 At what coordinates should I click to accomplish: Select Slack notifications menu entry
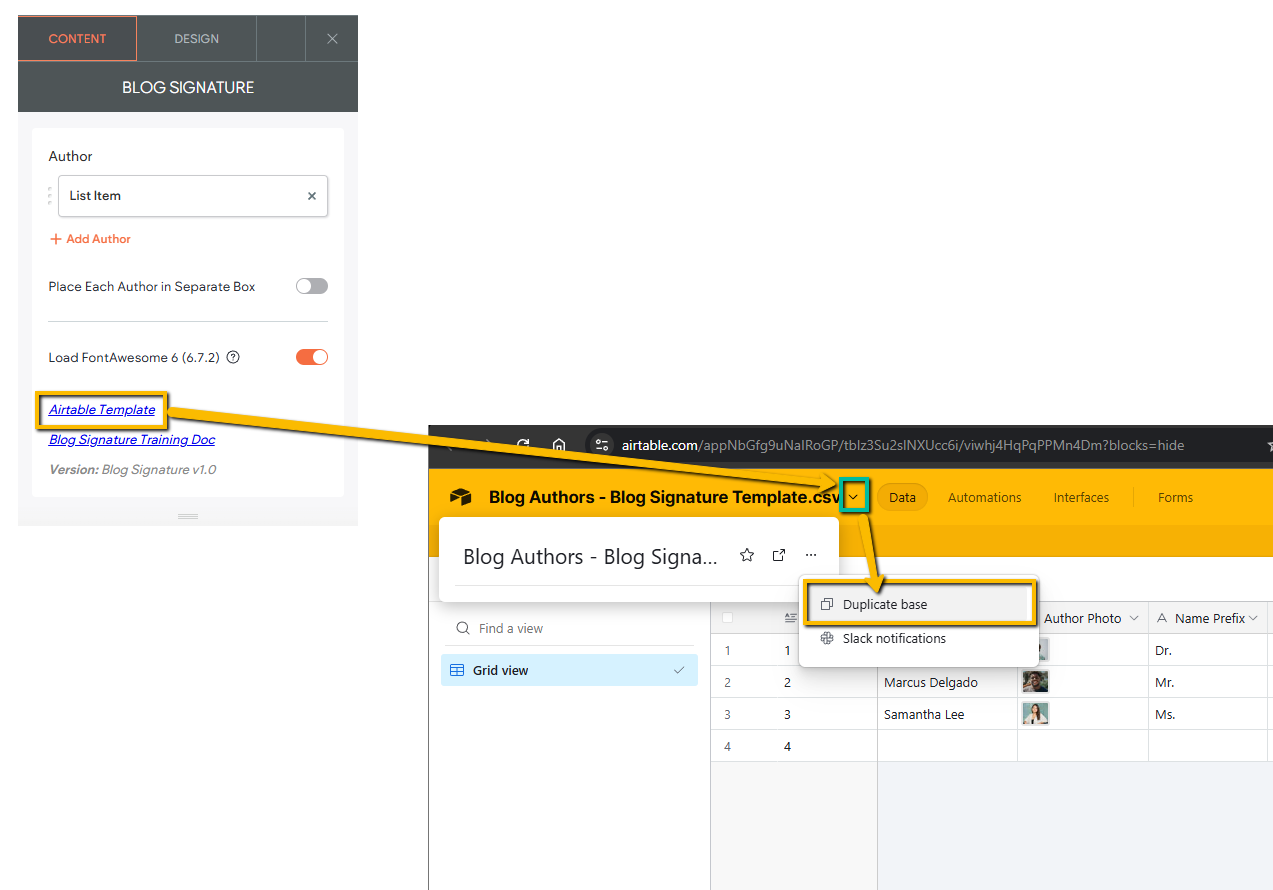point(919,638)
